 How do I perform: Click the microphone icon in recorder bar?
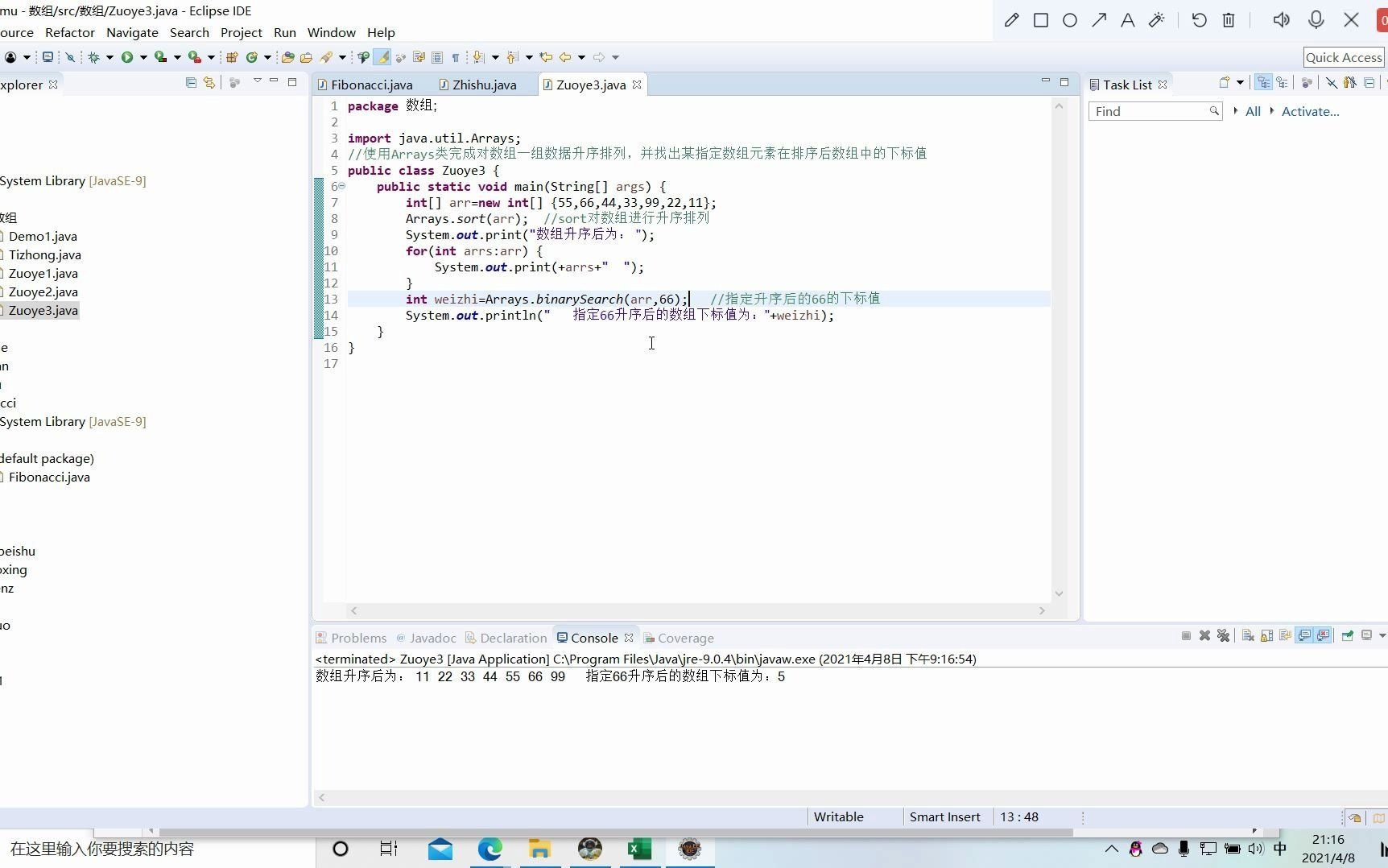1316,20
